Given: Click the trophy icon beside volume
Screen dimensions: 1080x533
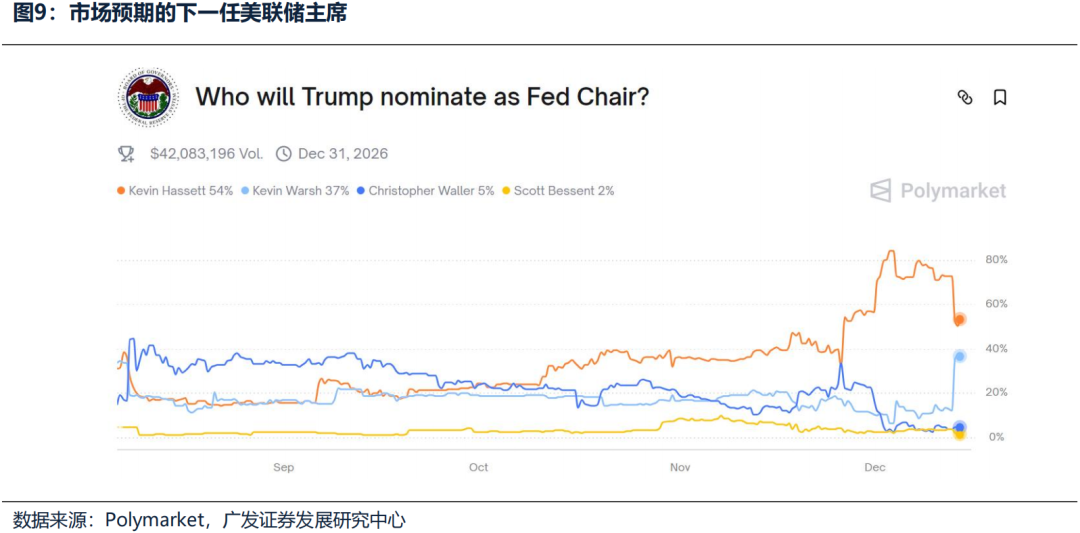Looking at the screenshot, I should [126, 154].
